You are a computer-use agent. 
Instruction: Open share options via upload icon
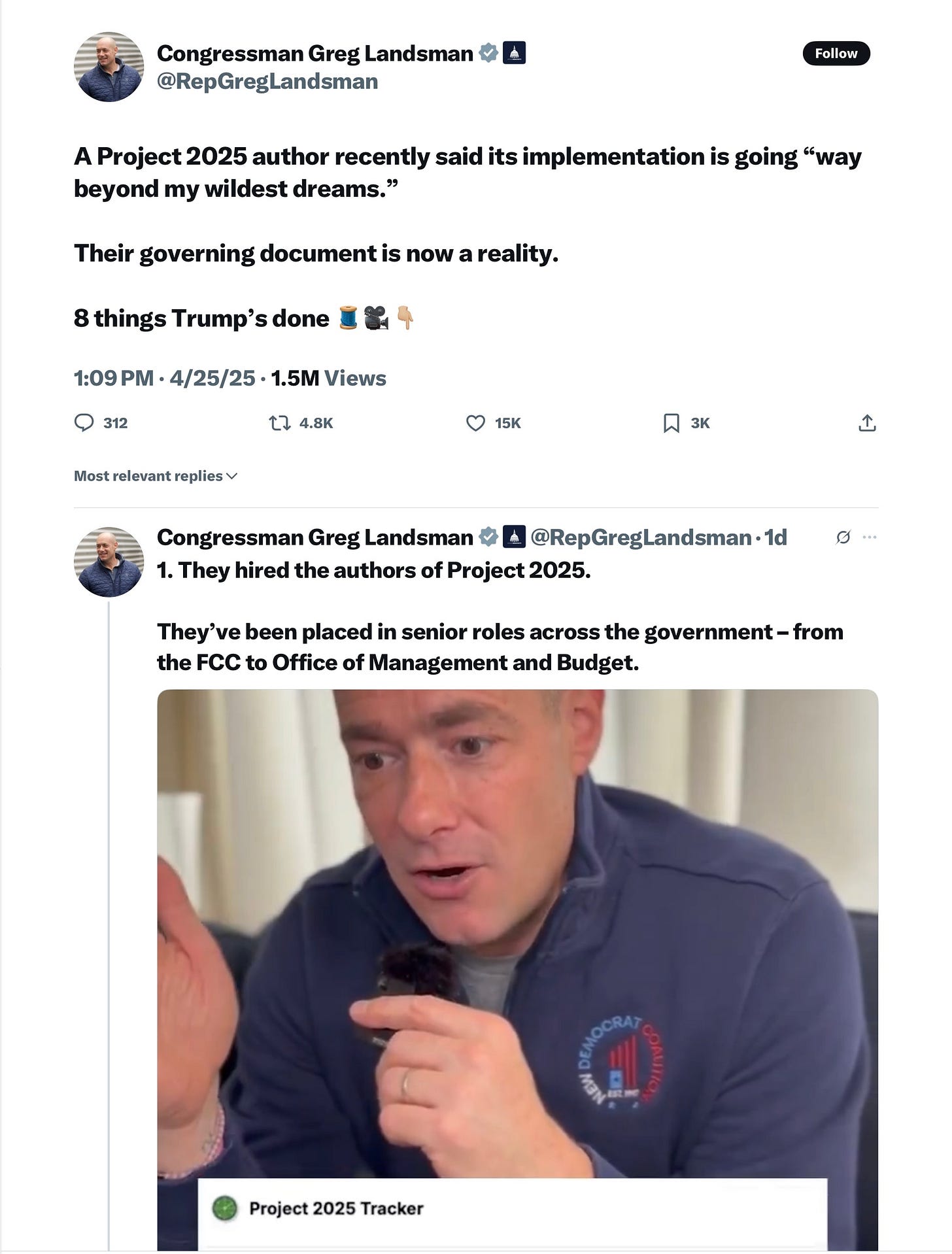pyautogui.click(x=867, y=423)
